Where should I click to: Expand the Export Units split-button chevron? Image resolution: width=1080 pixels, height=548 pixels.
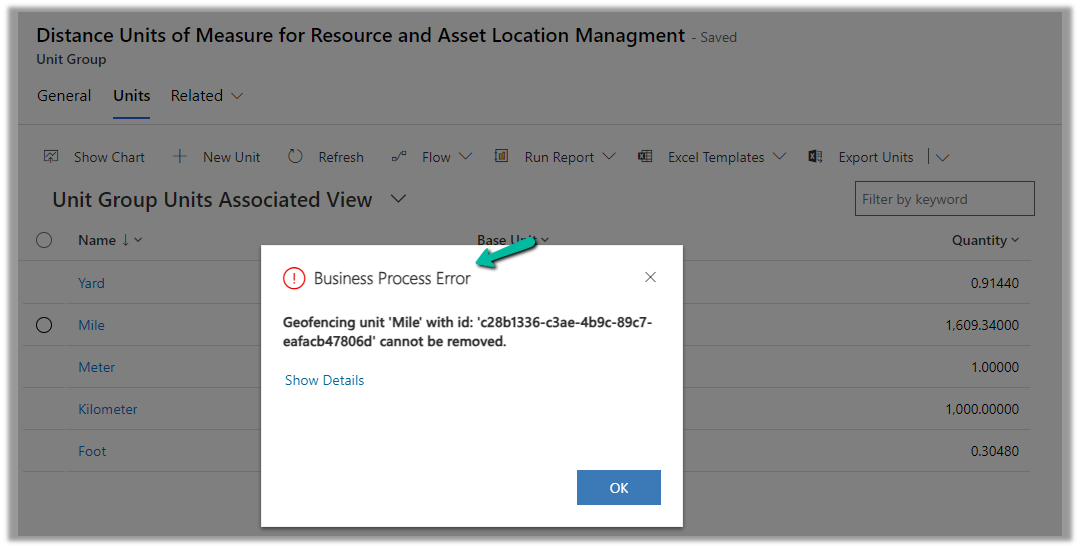(942, 157)
